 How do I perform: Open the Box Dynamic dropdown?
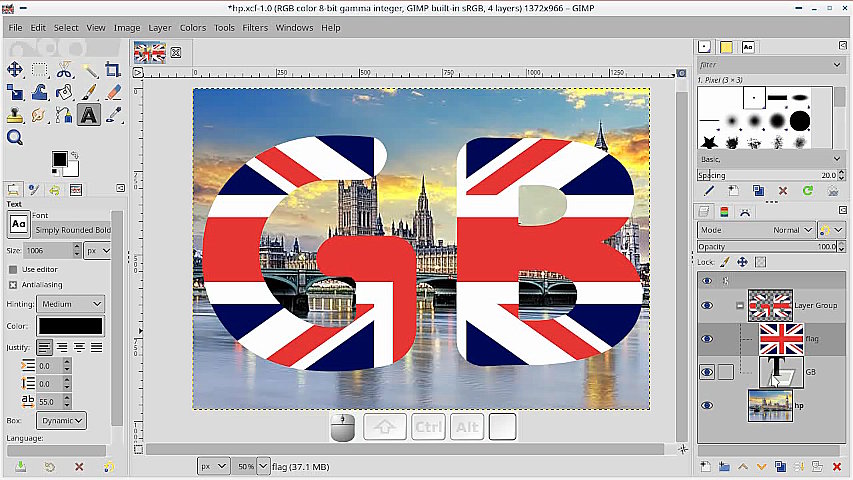coord(61,420)
